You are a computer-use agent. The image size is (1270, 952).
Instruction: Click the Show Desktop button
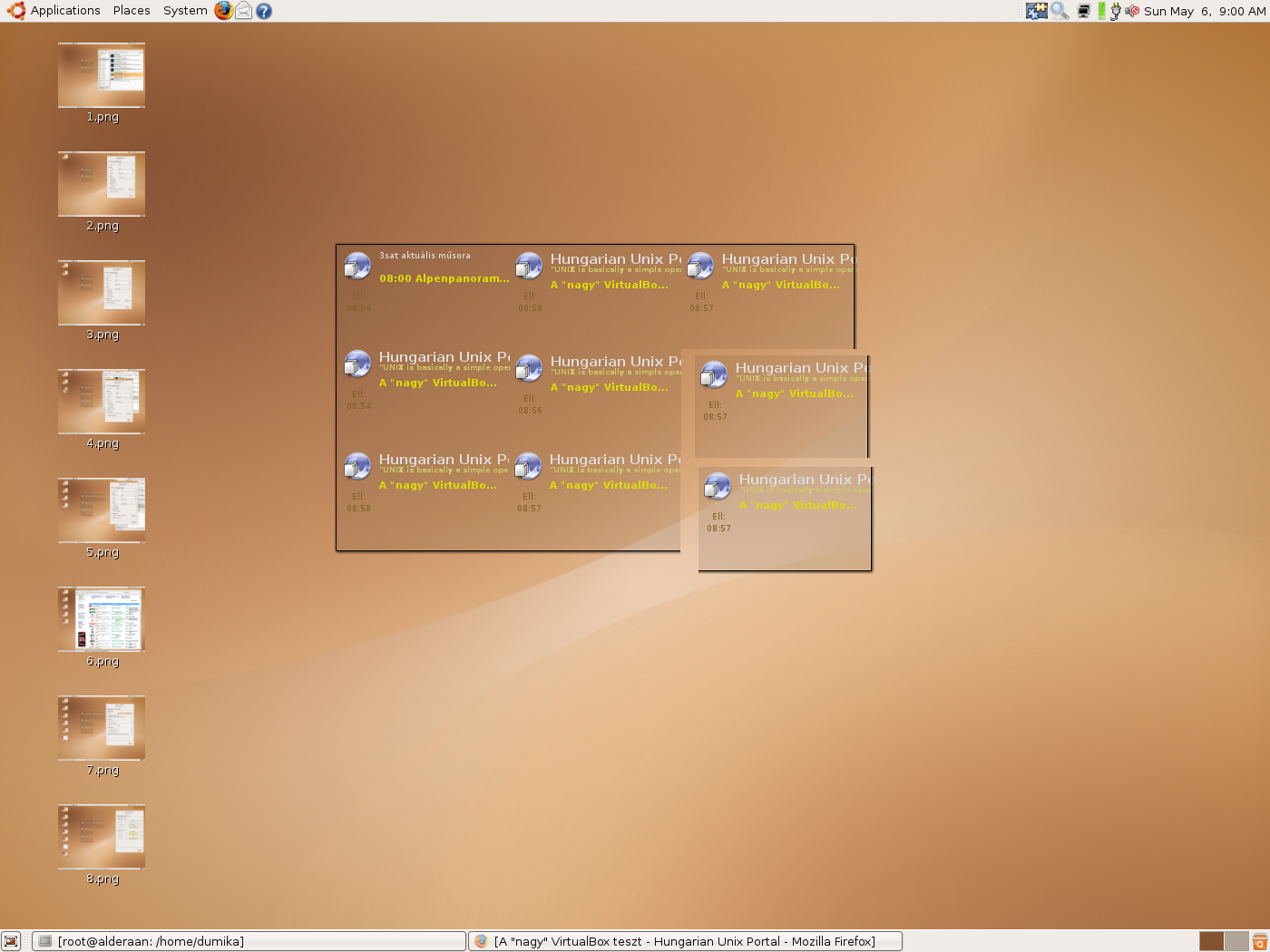point(11,941)
